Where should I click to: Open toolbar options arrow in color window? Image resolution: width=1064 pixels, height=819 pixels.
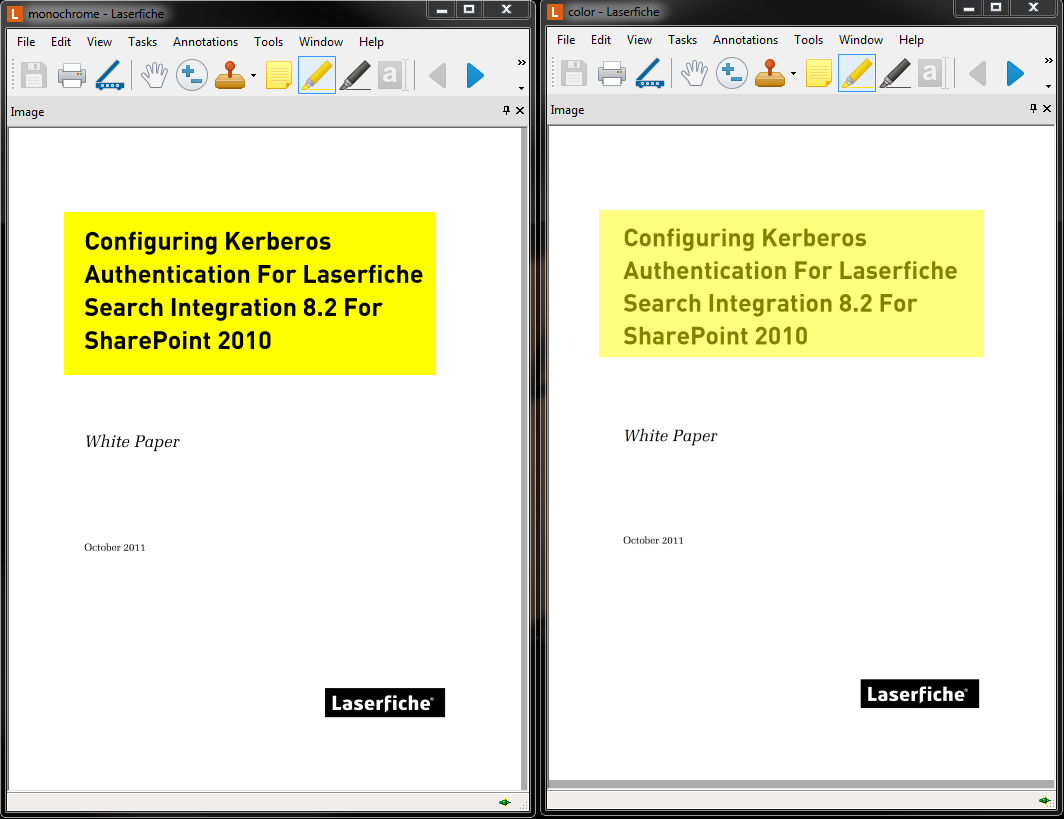tap(1048, 86)
